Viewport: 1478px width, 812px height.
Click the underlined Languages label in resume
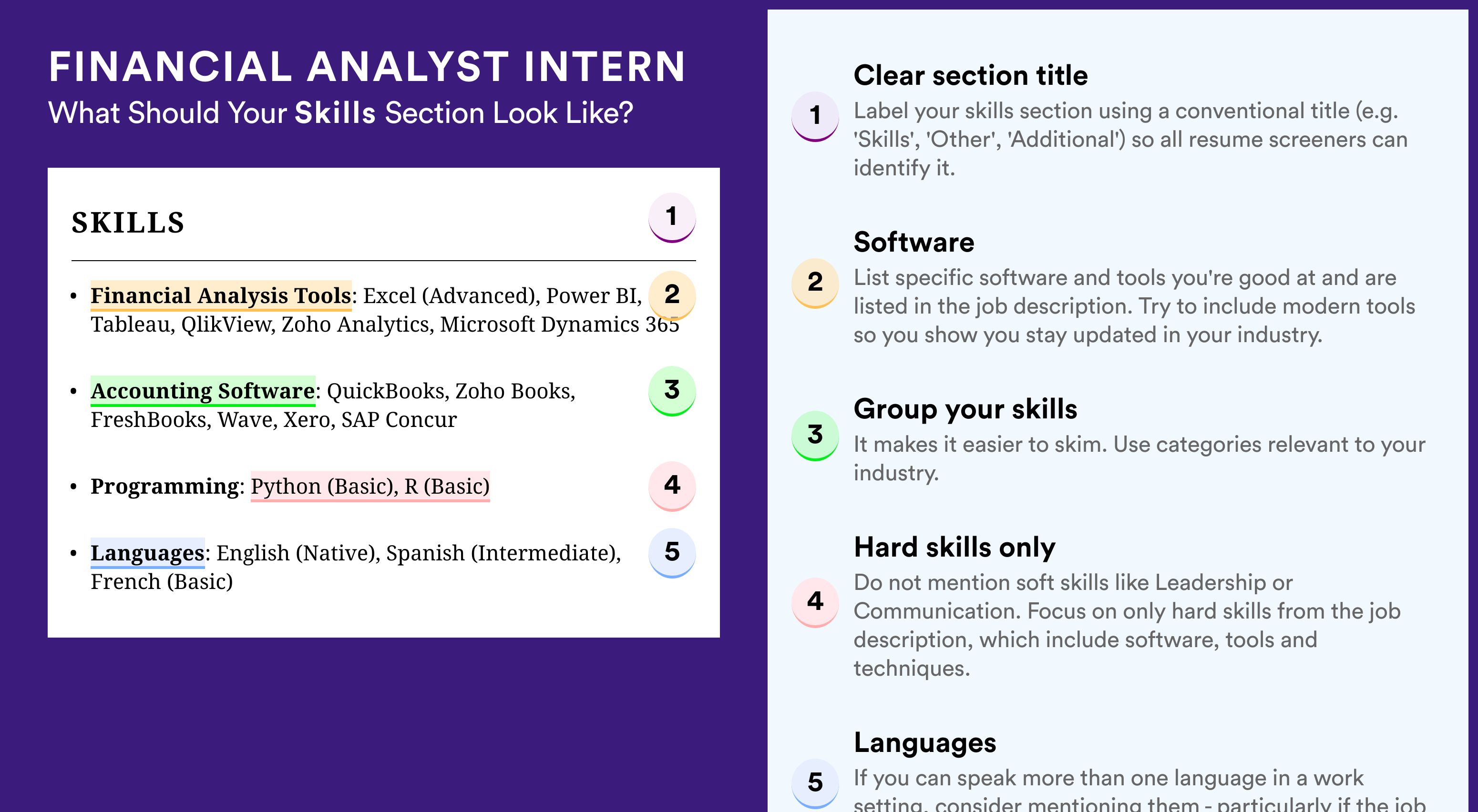147,553
